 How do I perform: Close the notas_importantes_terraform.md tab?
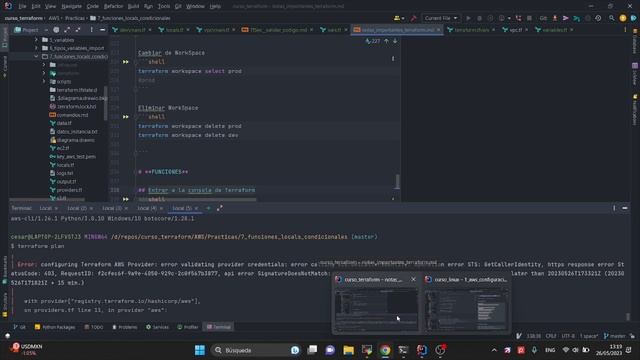coord(439,30)
